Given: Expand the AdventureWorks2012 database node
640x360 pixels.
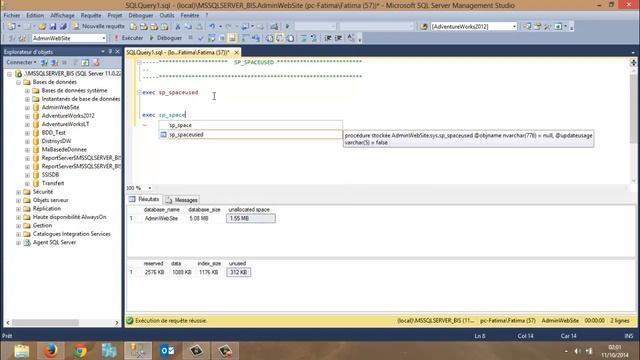Looking at the screenshot, I should tap(27, 116).
